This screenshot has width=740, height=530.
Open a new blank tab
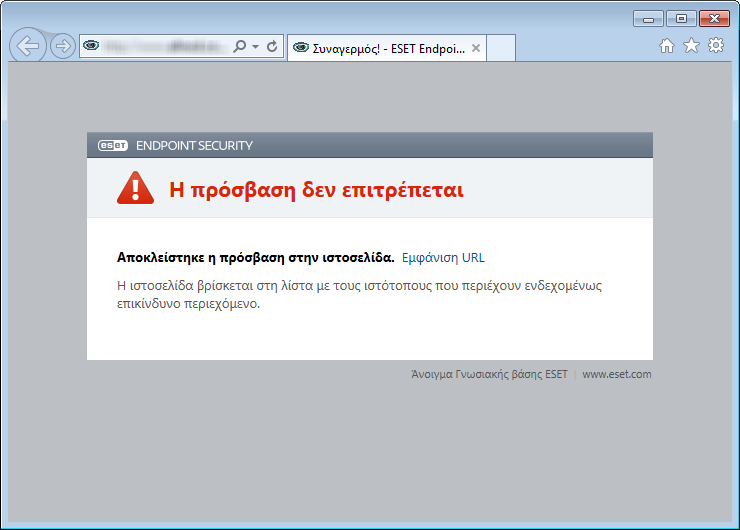click(x=501, y=48)
